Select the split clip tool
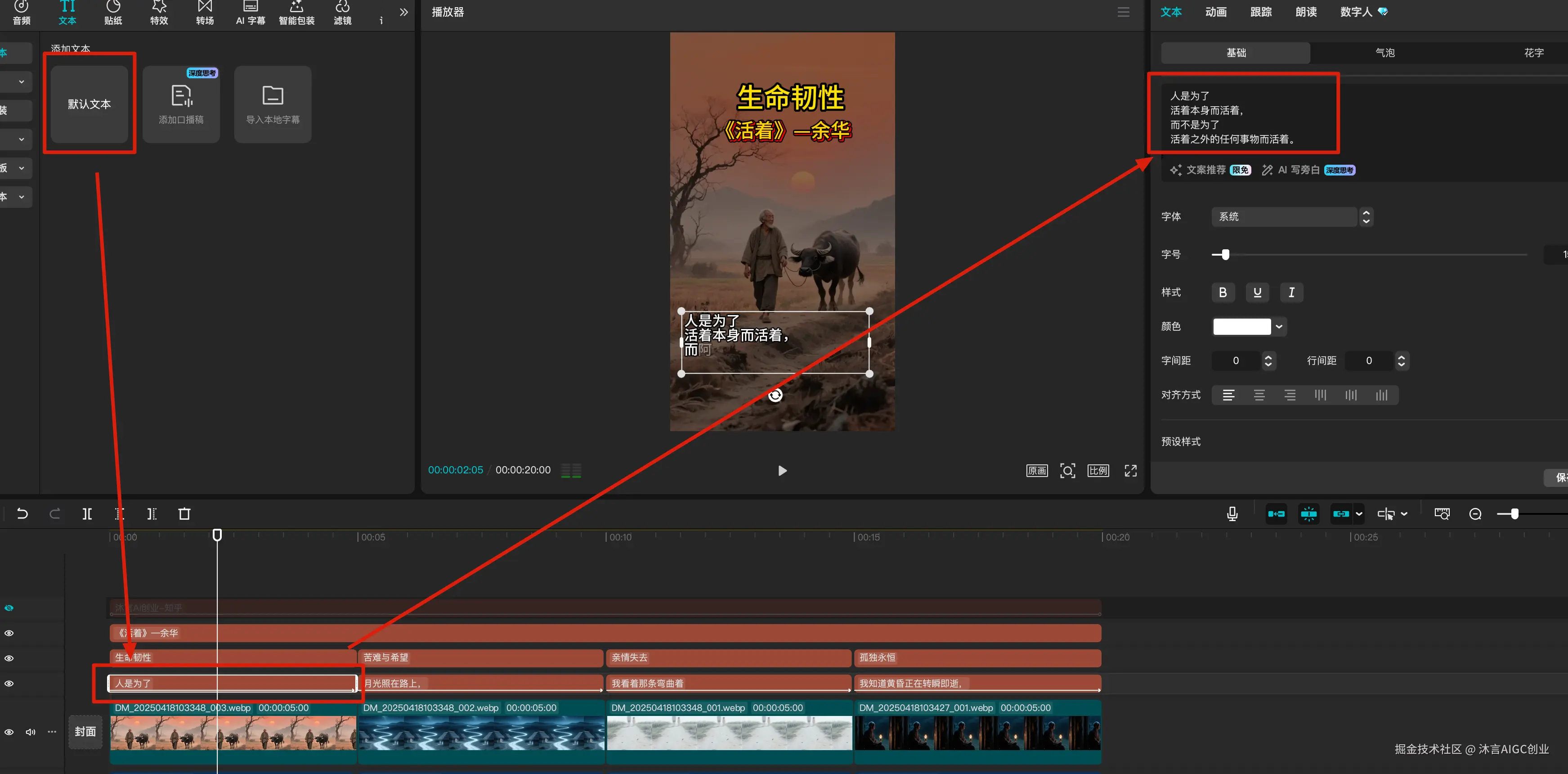Viewport: 1568px width, 774px height. click(87, 513)
